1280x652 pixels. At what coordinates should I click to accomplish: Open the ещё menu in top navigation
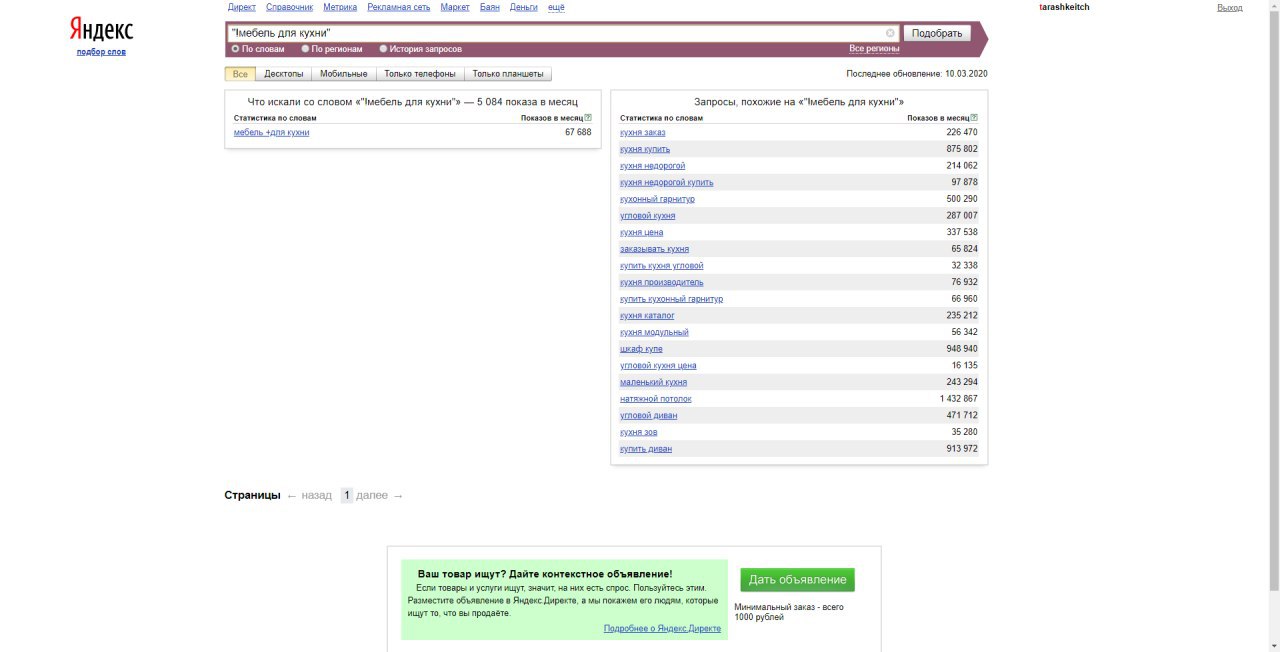pyautogui.click(x=556, y=7)
